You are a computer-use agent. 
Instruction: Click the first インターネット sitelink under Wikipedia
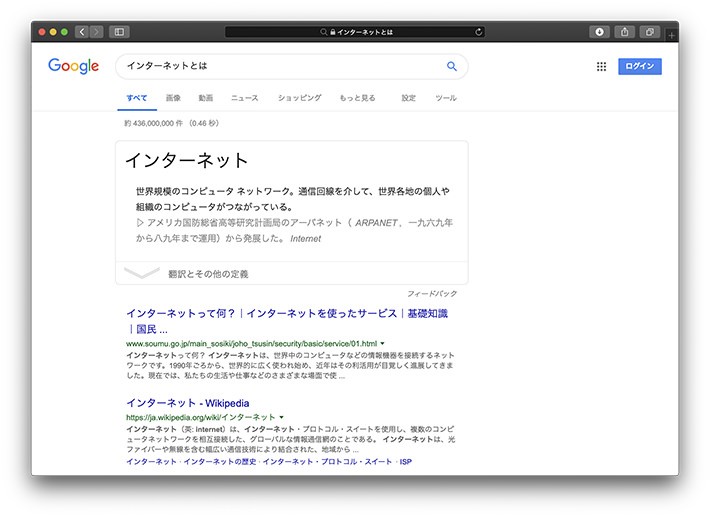tap(151, 461)
